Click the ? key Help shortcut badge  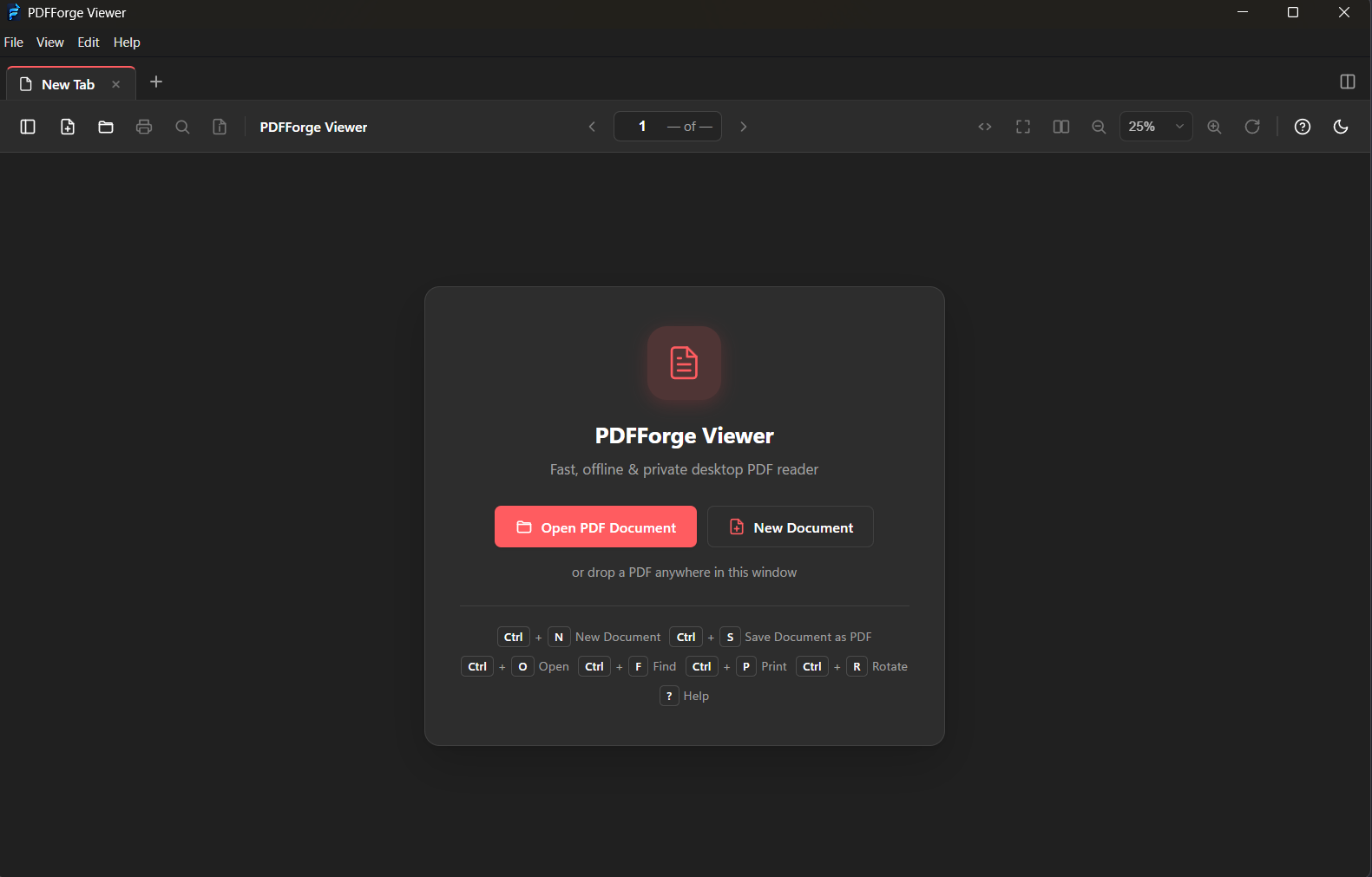[x=669, y=696]
